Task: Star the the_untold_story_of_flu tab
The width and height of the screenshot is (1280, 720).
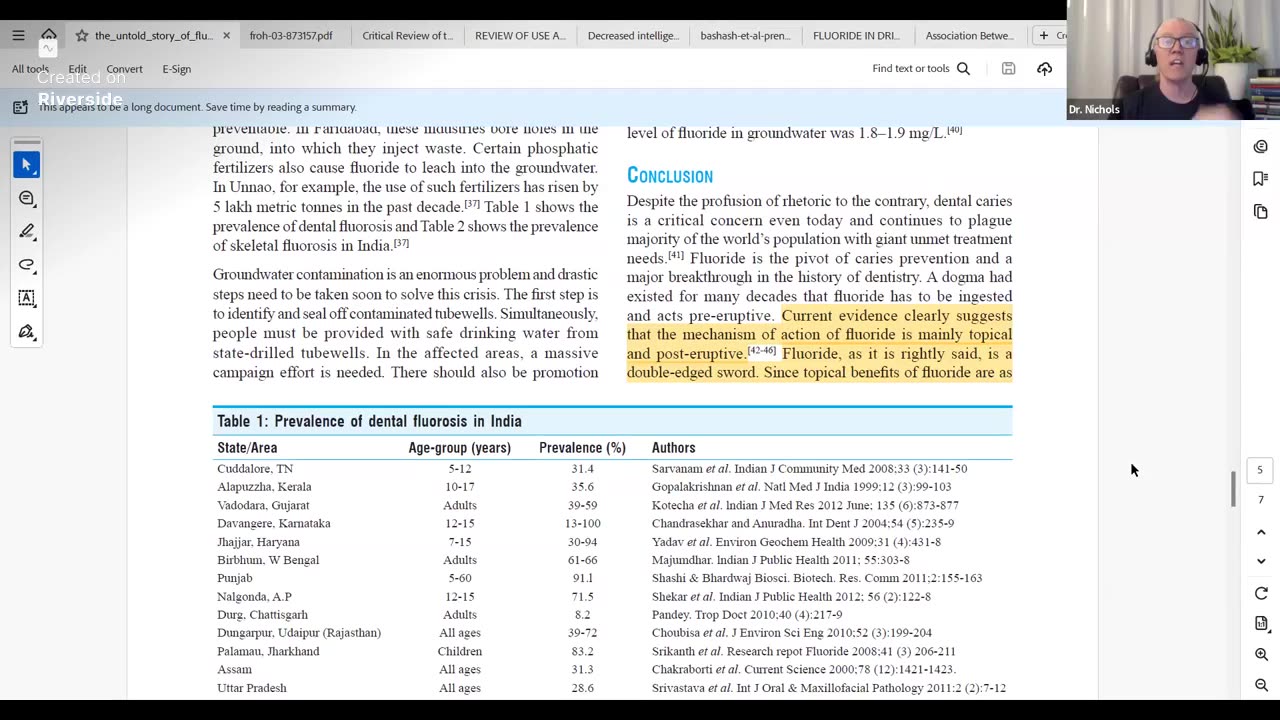Action: pos(82,35)
